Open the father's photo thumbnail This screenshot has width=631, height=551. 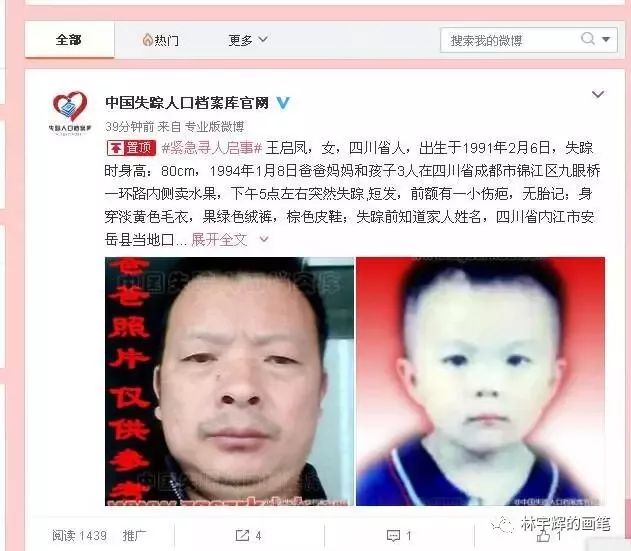click(x=229, y=381)
